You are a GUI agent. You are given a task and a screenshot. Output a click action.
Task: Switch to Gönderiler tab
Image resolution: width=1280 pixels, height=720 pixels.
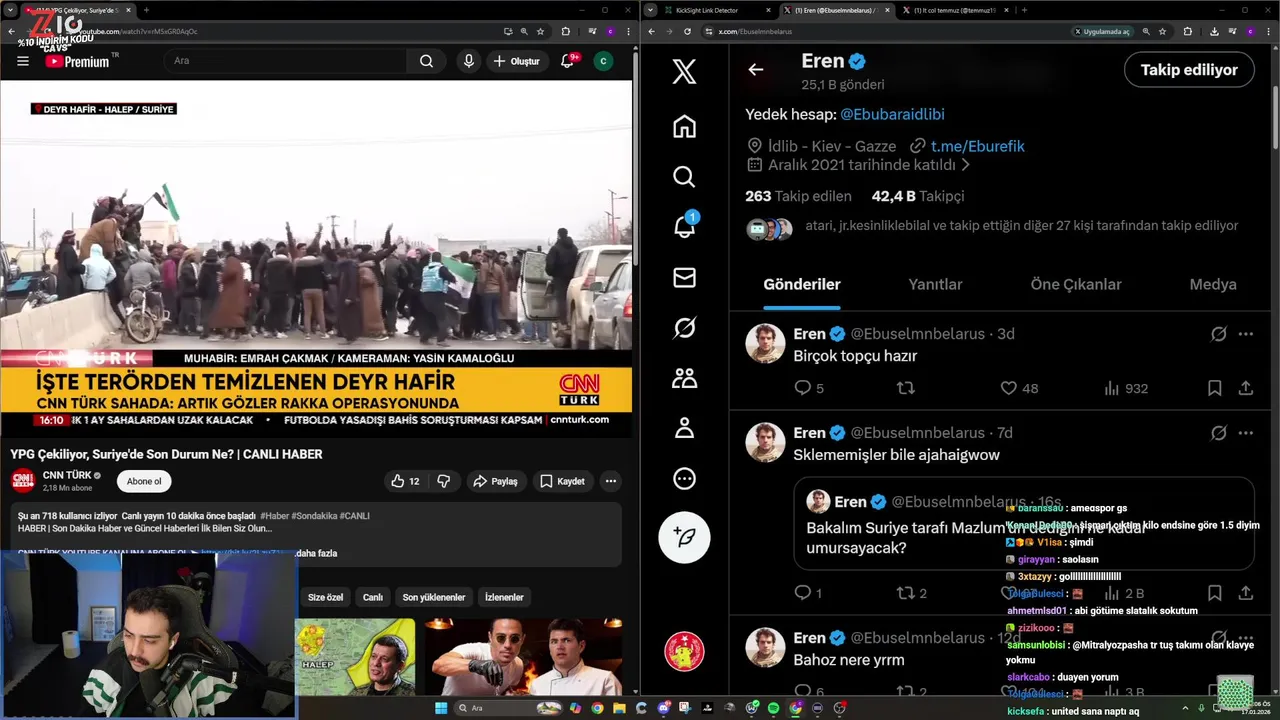click(x=802, y=285)
